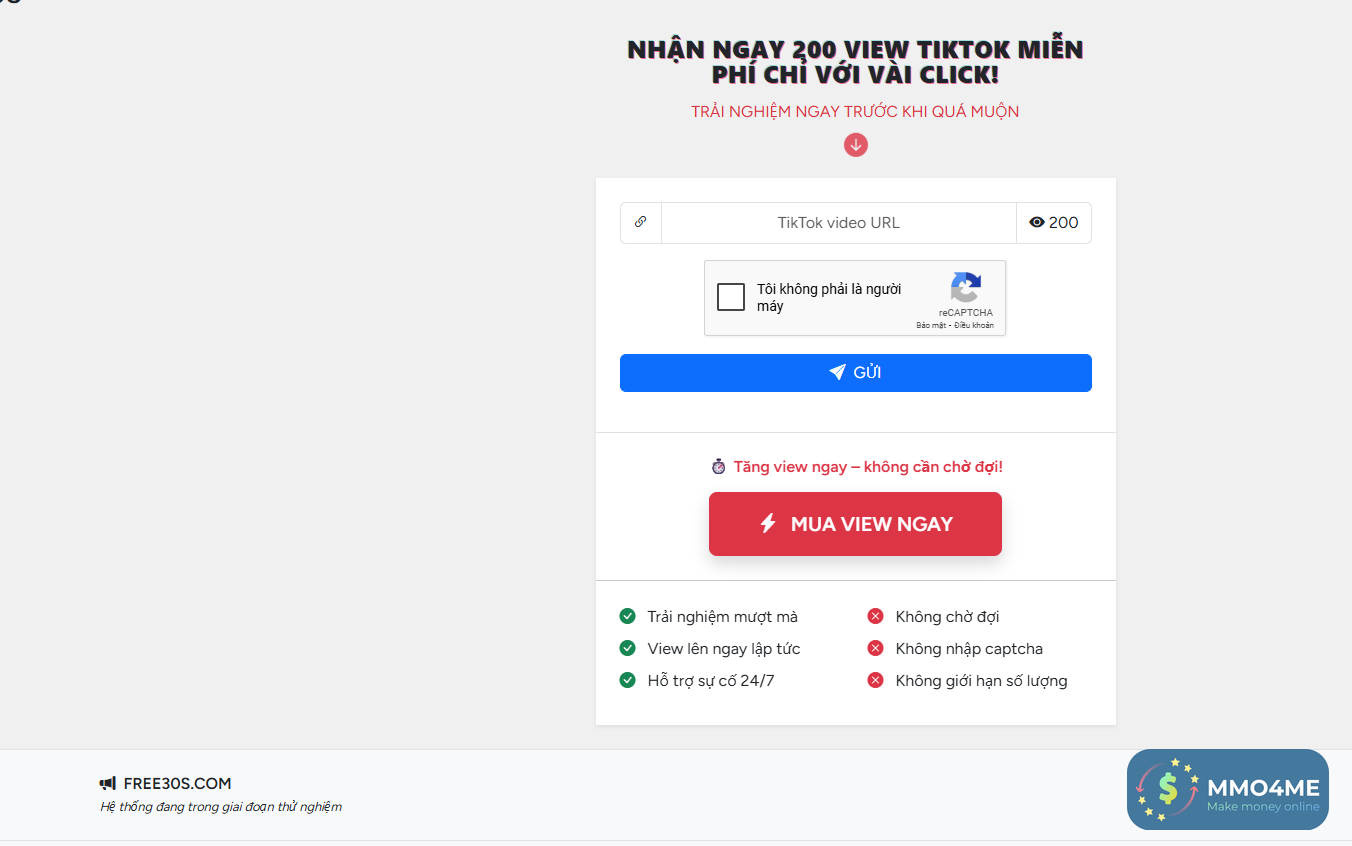
Task: Check the "Tôi không phải là người máy" box
Action: (x=731, y=297)
